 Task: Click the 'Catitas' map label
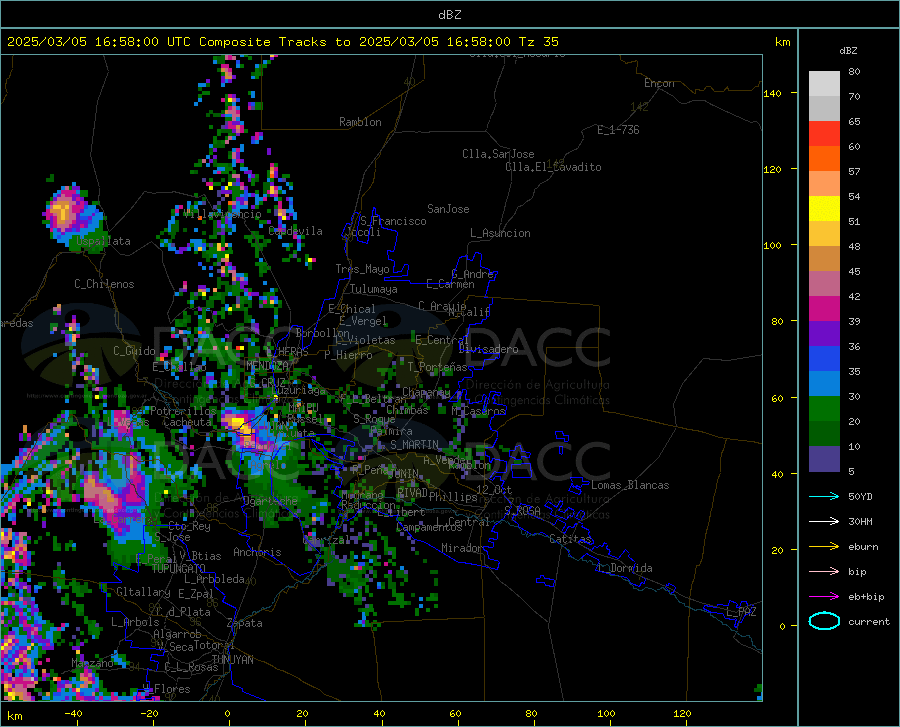pos(570,539)
